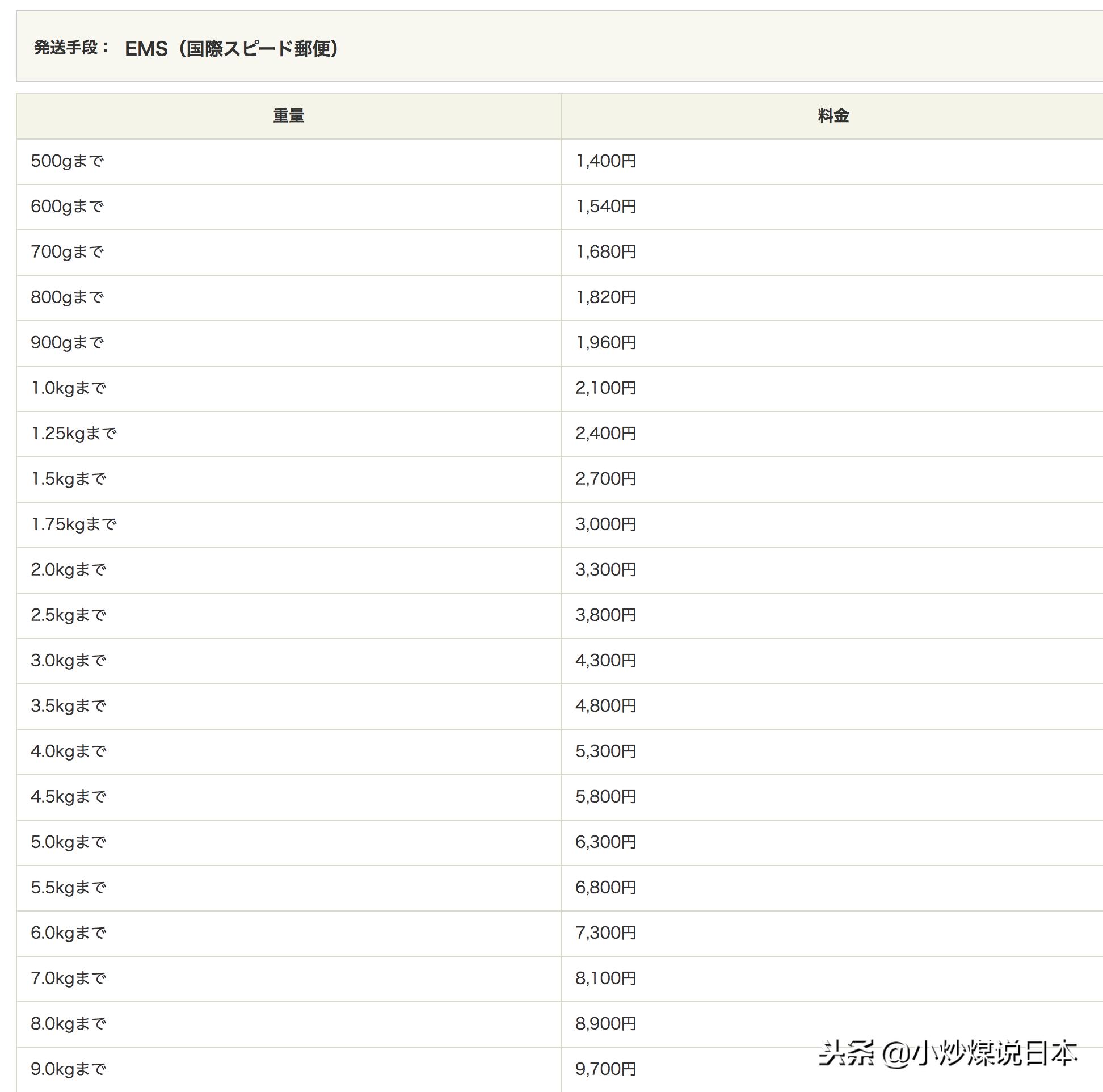Select the 7,300円 fee for 6.0kg

point(607,933)
